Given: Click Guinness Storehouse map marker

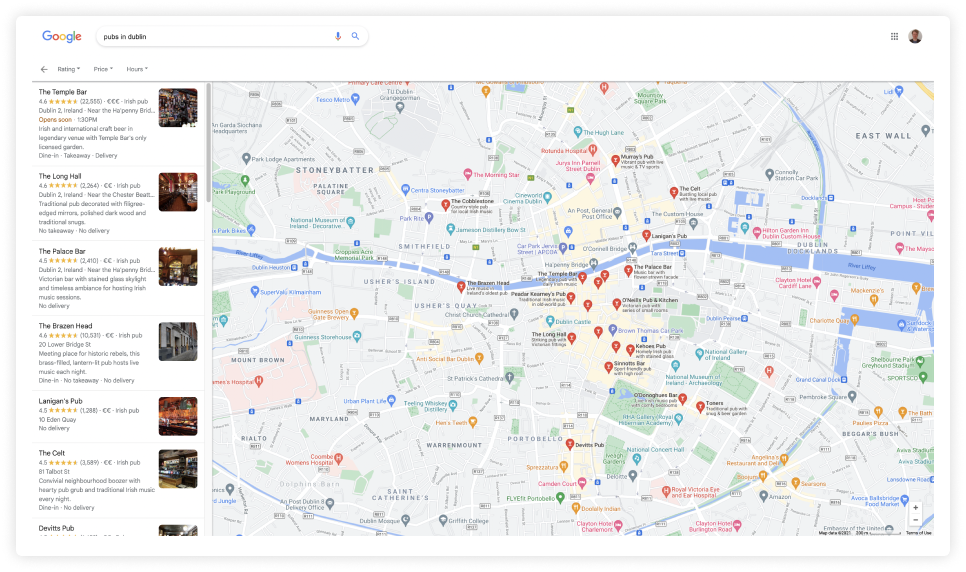Looking at the screenshot, I should pyautogui.click(x=357, y=337).
